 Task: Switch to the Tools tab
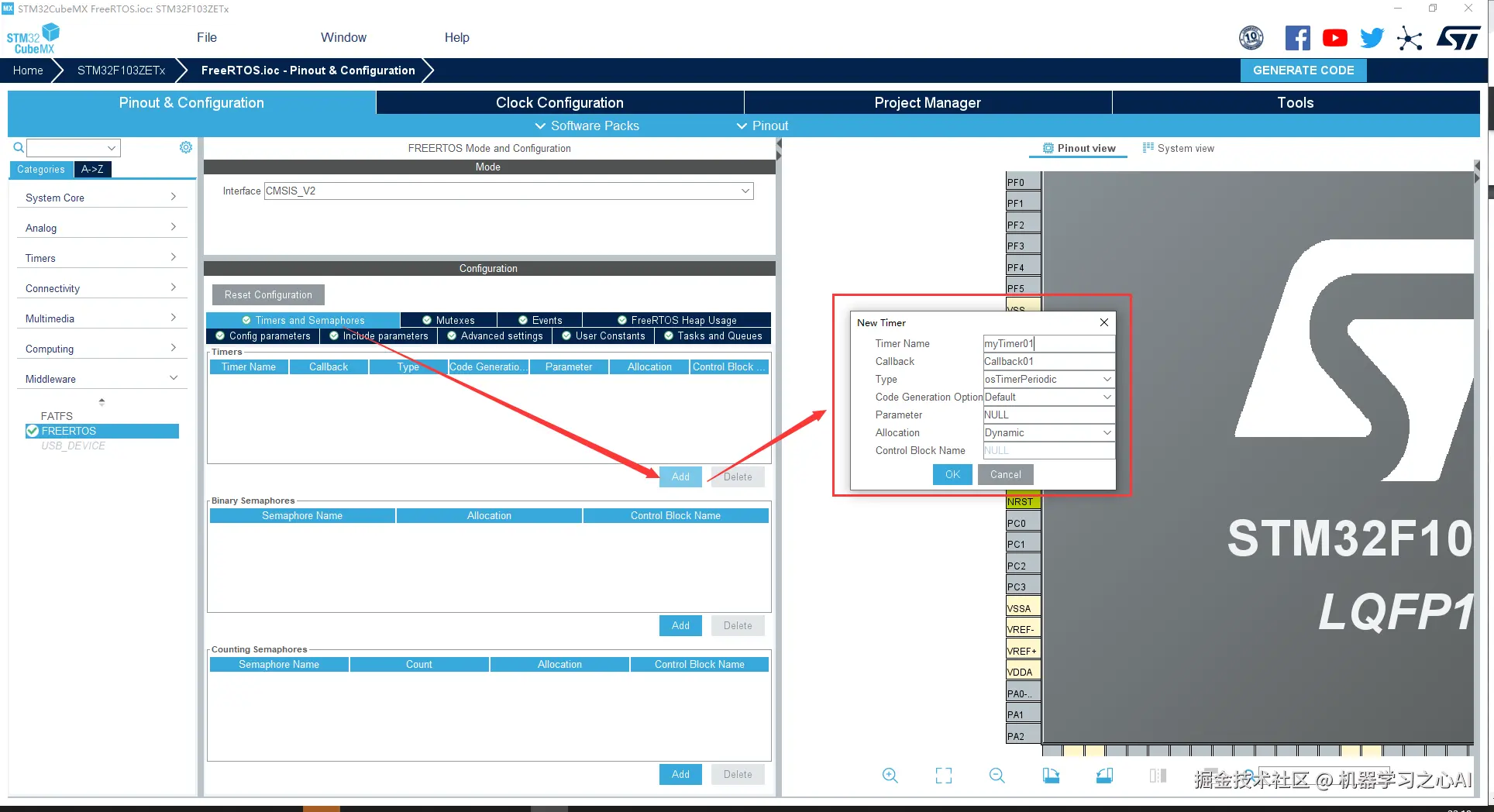(1296, 102)
